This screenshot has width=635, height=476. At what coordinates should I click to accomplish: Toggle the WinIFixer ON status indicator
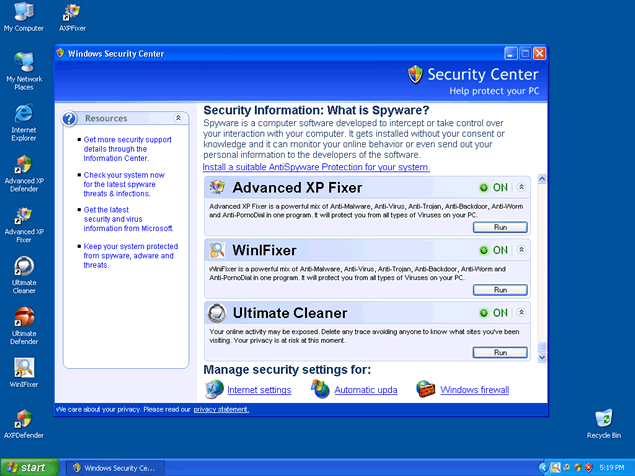[x=493, y=250]
